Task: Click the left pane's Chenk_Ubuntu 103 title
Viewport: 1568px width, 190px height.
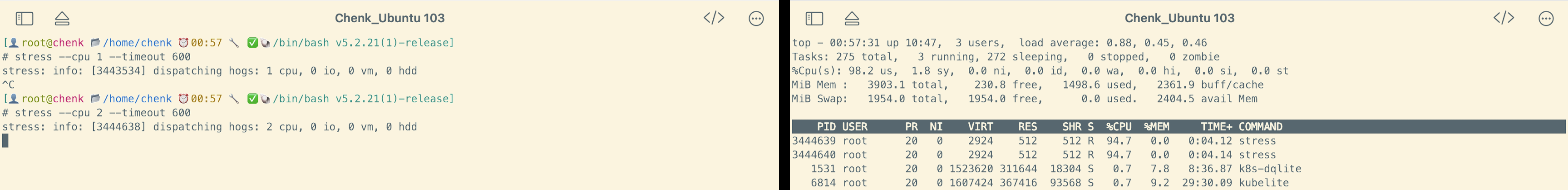Action: pyautogui.click(x=390, y=18)
